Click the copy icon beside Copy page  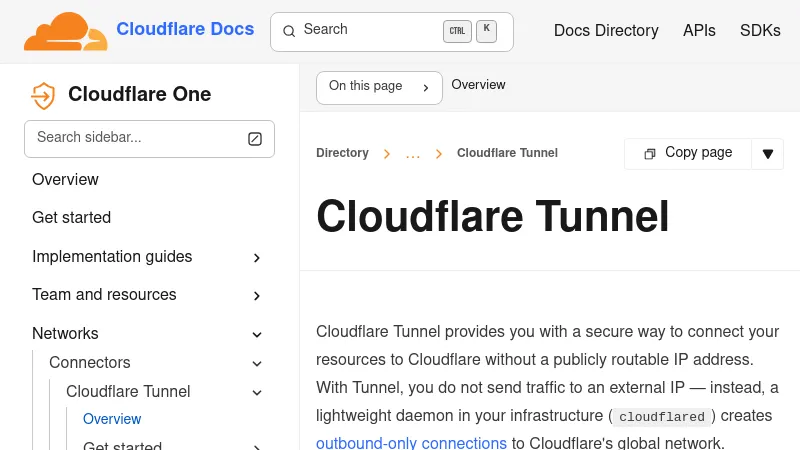650,153
